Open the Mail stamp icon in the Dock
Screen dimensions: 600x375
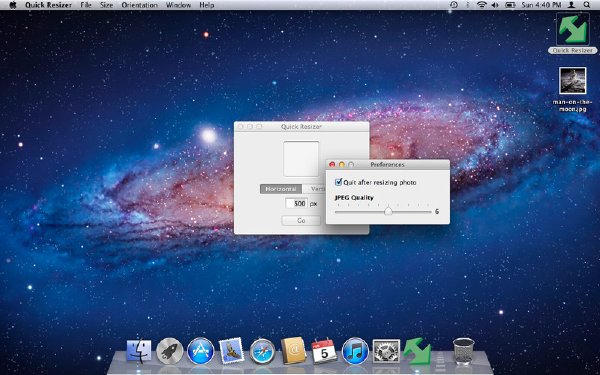232,351
